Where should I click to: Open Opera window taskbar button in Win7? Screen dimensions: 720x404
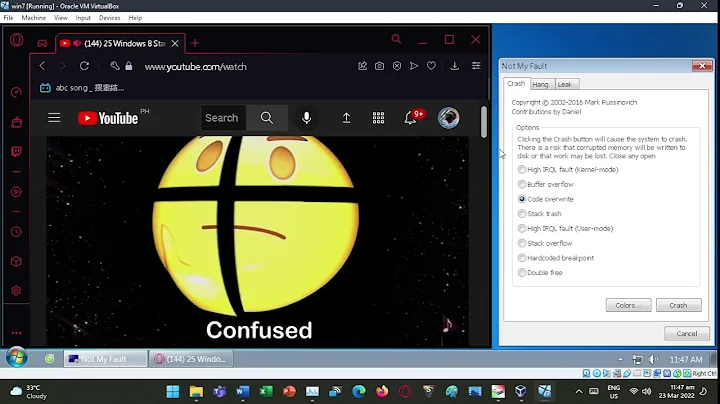191,359
